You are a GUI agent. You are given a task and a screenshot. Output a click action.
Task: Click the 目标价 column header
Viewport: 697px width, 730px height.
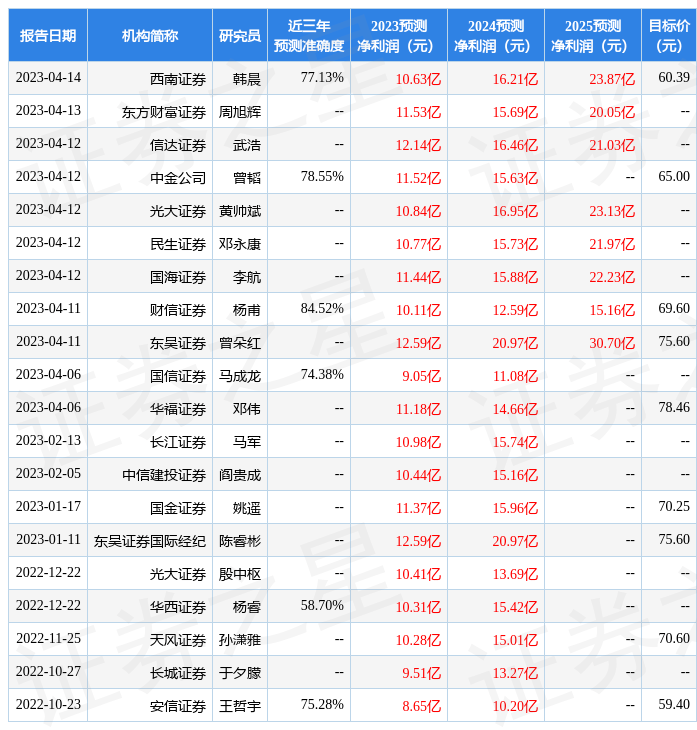tap(669, 36)
